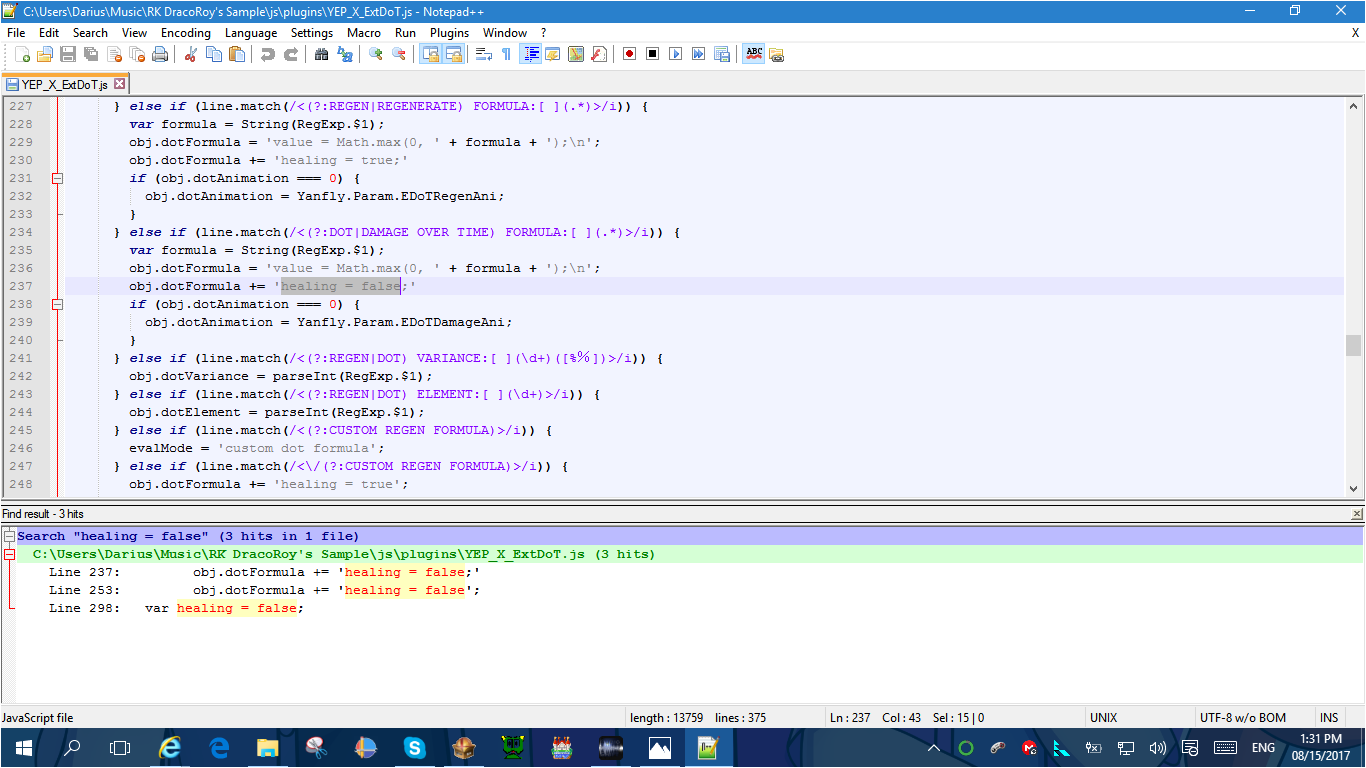The height and width of the screenshot is (768, 1366).
Task: Click the Cut scissors icon
Action: (190, 54)
